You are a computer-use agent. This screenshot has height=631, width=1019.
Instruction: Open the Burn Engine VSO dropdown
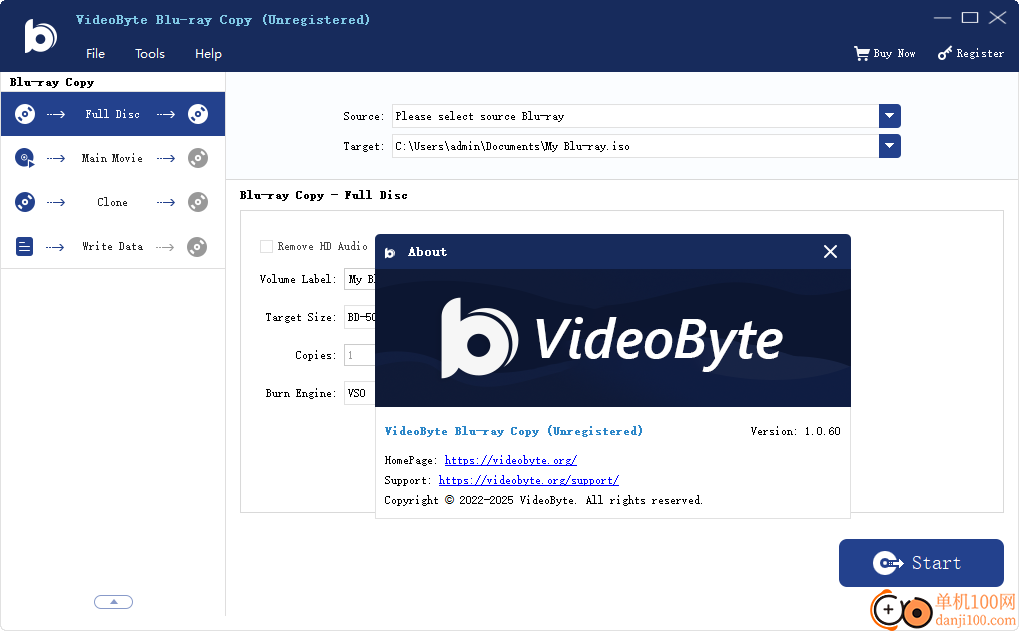pos(359,393)
